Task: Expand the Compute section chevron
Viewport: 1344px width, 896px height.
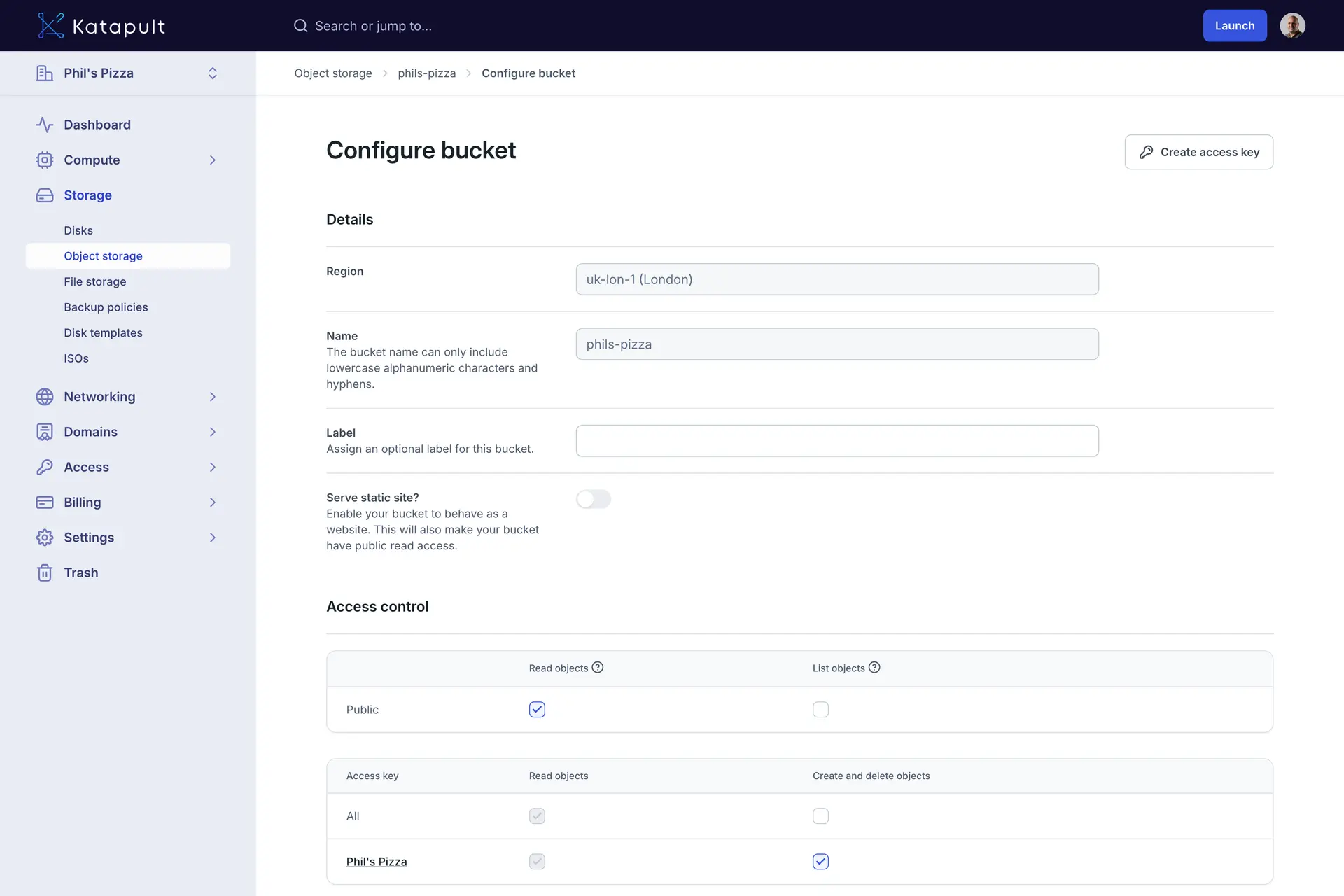Action: tap(212, 160)
